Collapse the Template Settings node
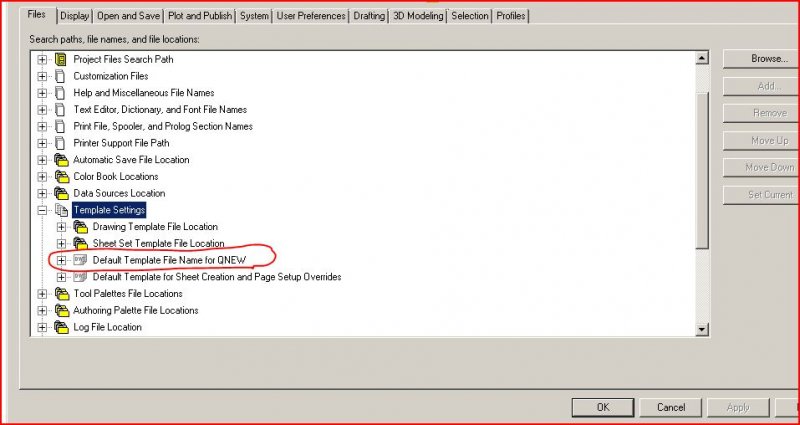Screen dimensions: 800x425 click(42, 210)
